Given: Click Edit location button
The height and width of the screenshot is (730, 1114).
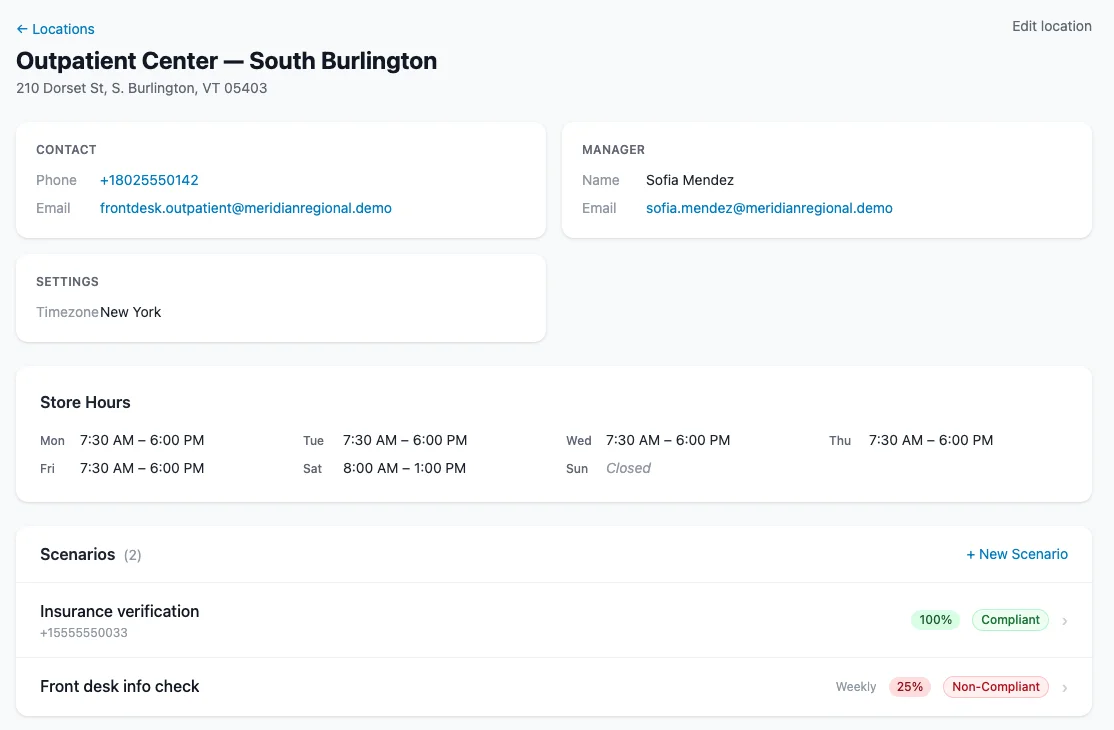Looking at the screenshot, I should [x=1051, y=26].
